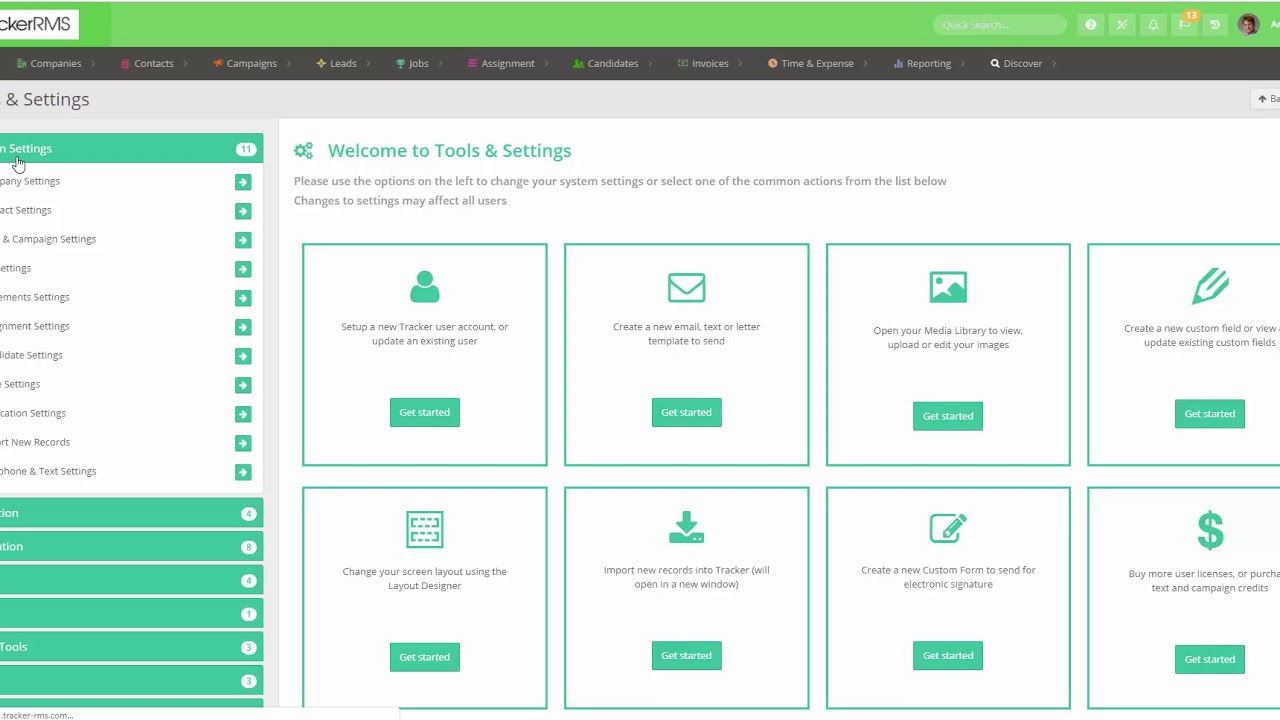Click chevron after Candidates menu item
This screenshot has width=1280, height=720.
click(x=650, y=63)
